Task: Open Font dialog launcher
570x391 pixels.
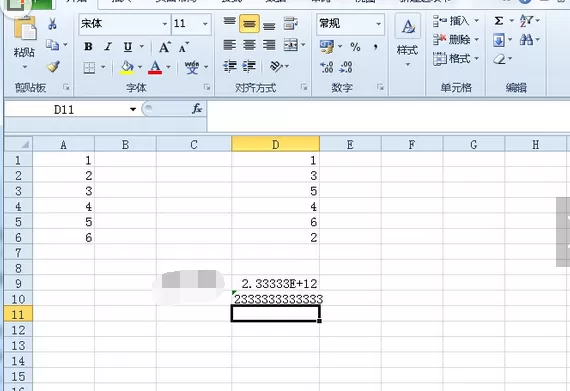Action: tap(207, 87)
